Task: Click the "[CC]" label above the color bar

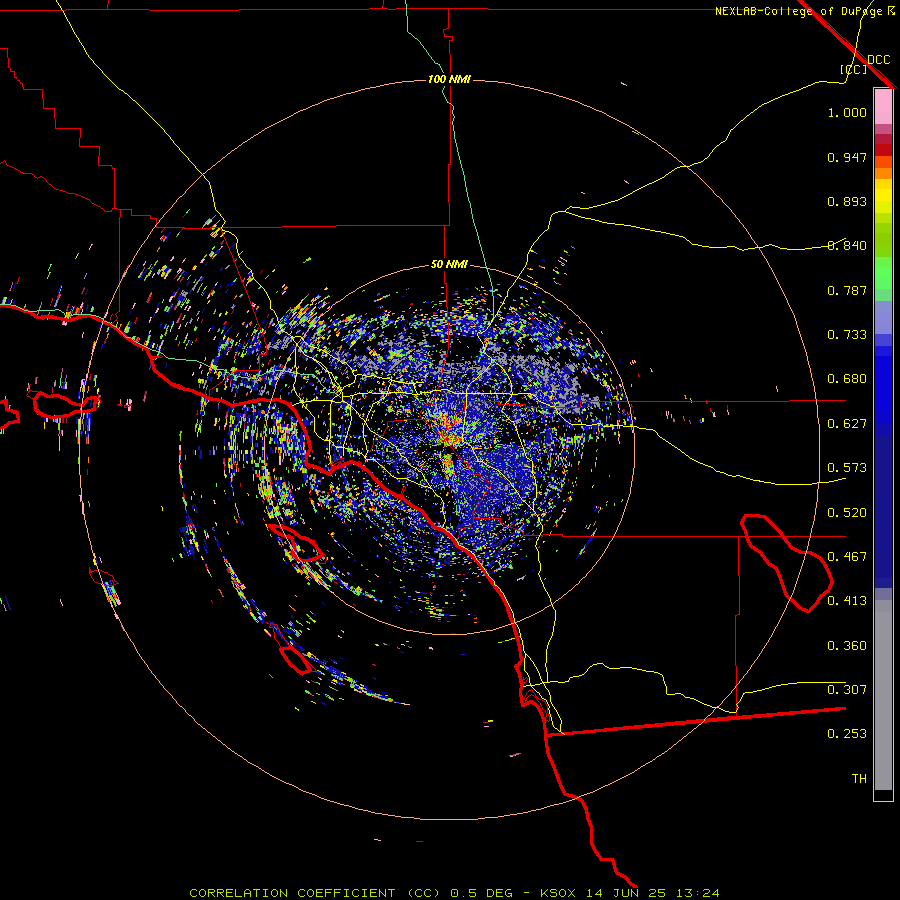Action: (x=854, y=69)
